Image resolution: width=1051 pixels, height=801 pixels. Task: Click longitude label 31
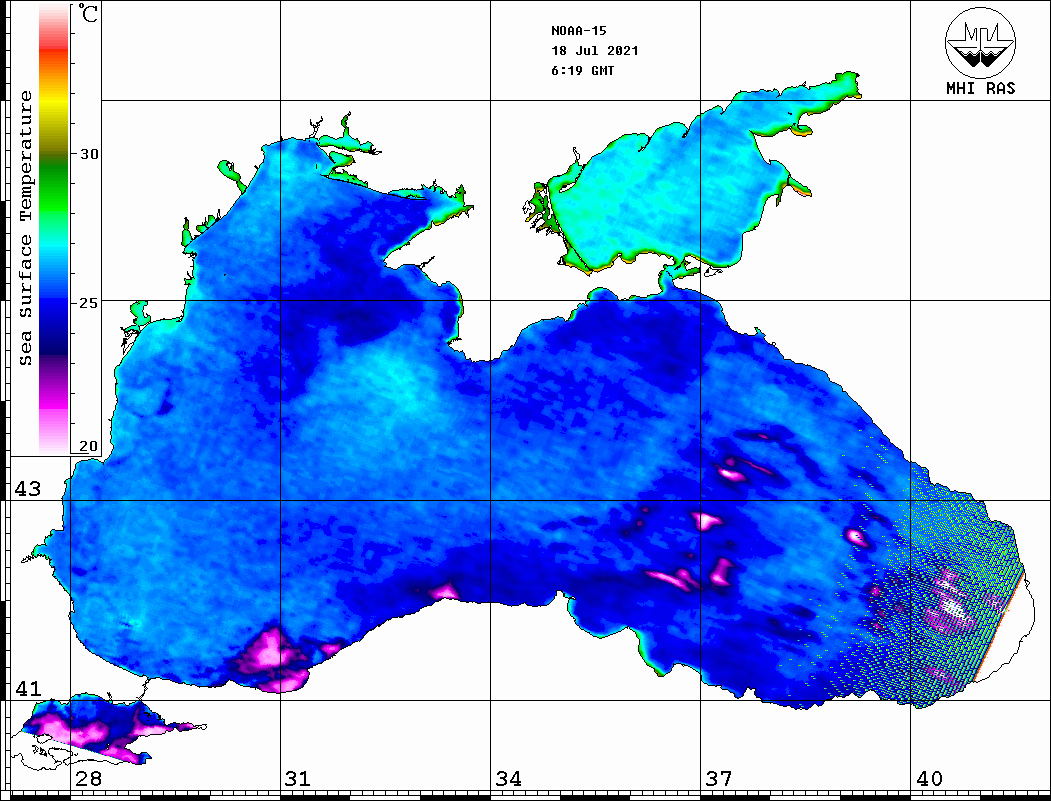pyautogui.click(x=298, y=779)
